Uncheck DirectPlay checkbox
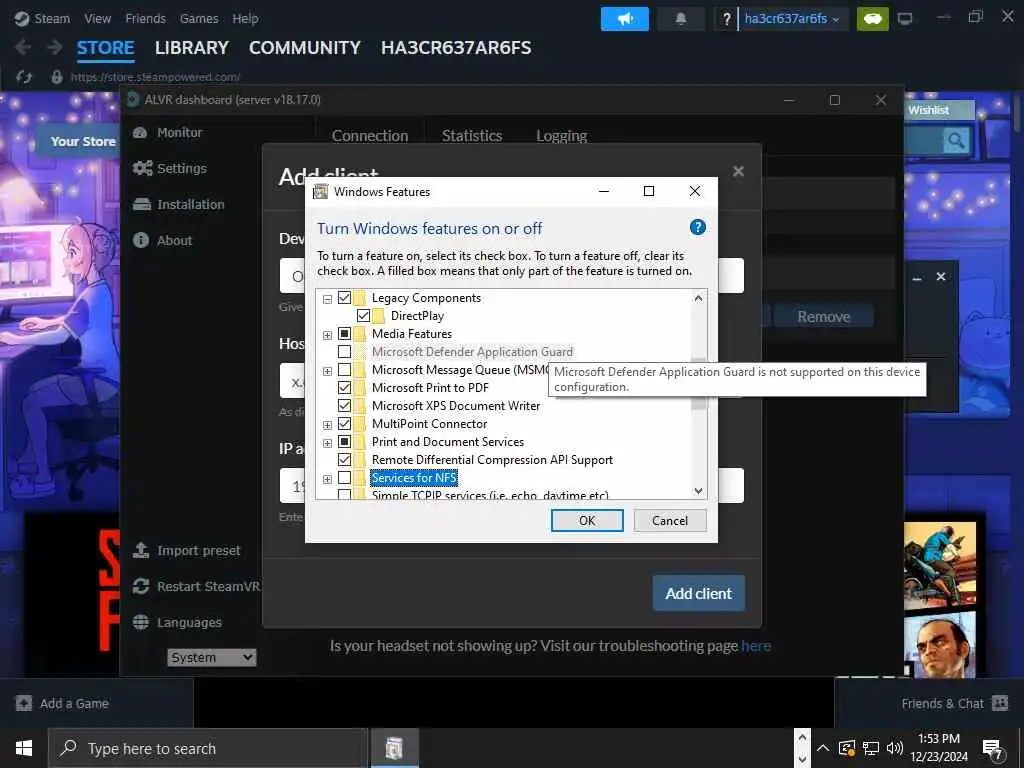This screenshot has width=1024, height=768. [x=363, y=316]
